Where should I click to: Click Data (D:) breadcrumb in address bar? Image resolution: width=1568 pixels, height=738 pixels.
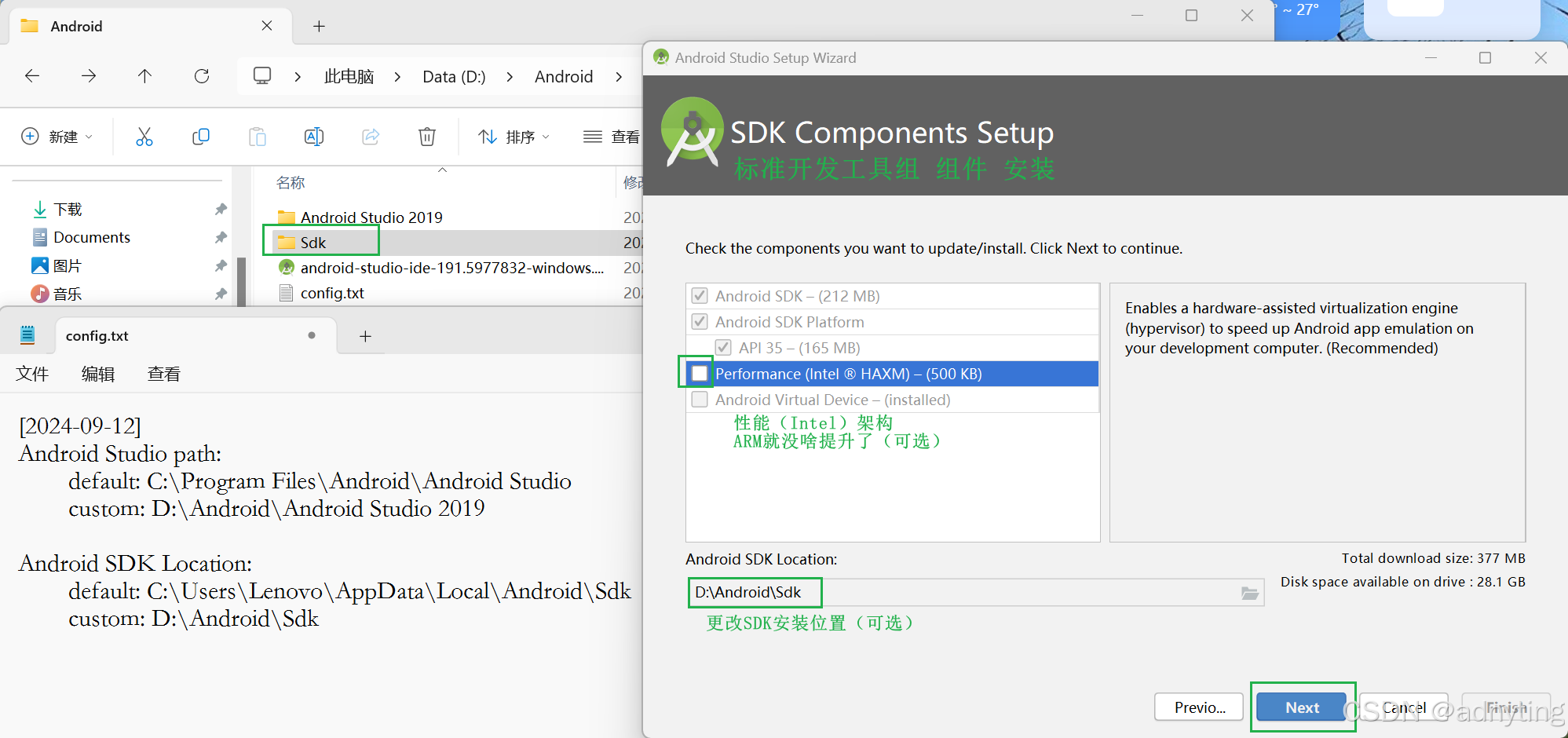[454, 76]
